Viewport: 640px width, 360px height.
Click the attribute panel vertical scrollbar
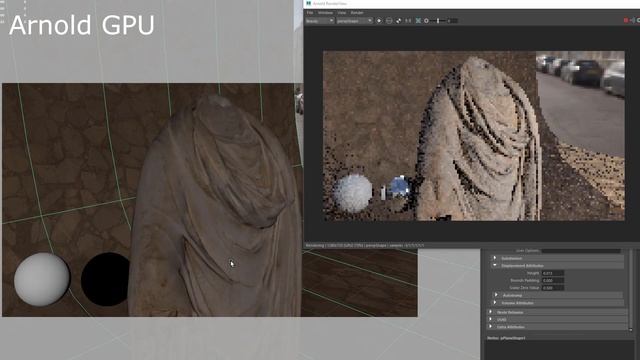pos(631,290)
